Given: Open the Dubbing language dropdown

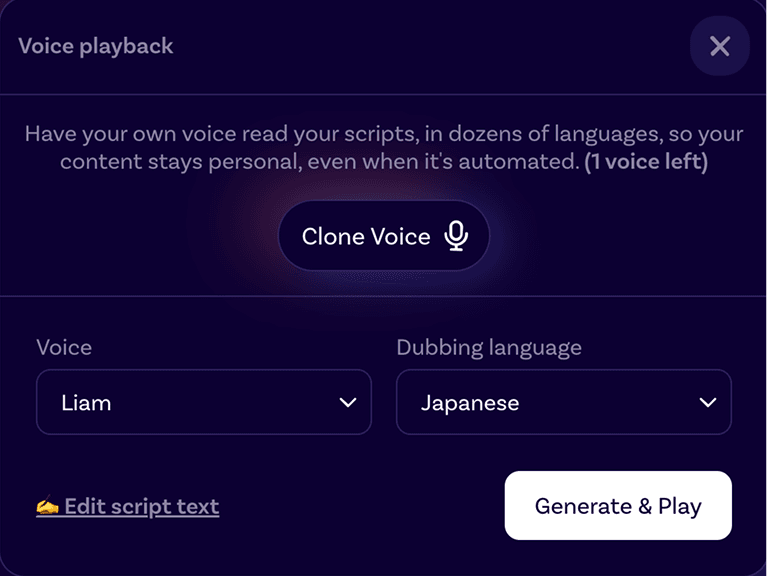Looking at the screenshot, I should [563, 403].
